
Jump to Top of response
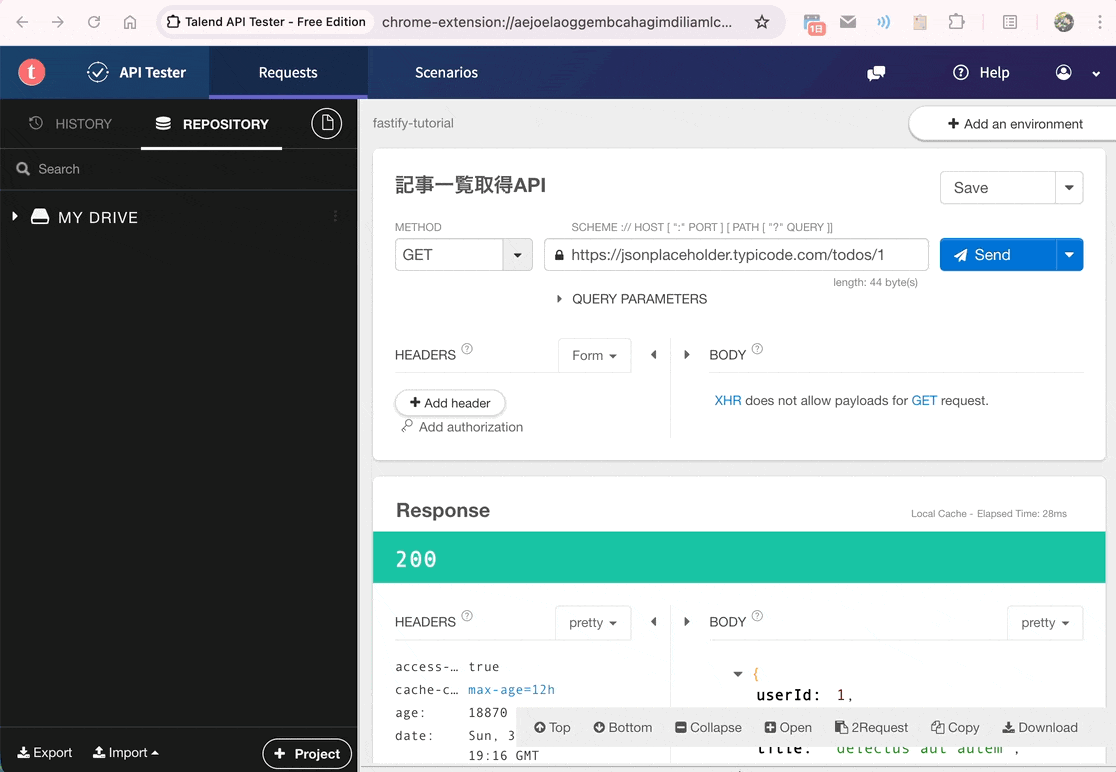pos(552,727)
